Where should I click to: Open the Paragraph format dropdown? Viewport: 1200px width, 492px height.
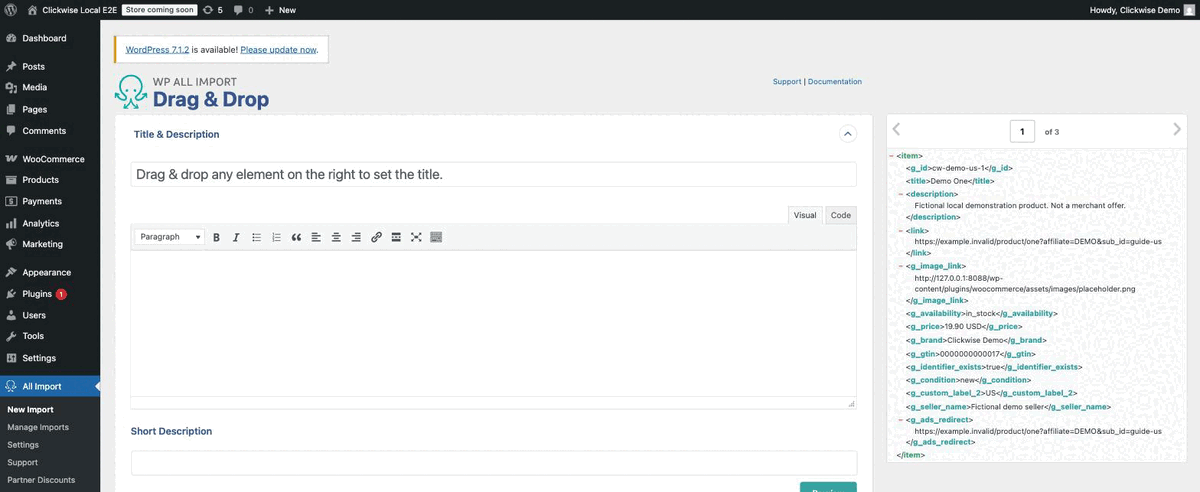(170, 237)
